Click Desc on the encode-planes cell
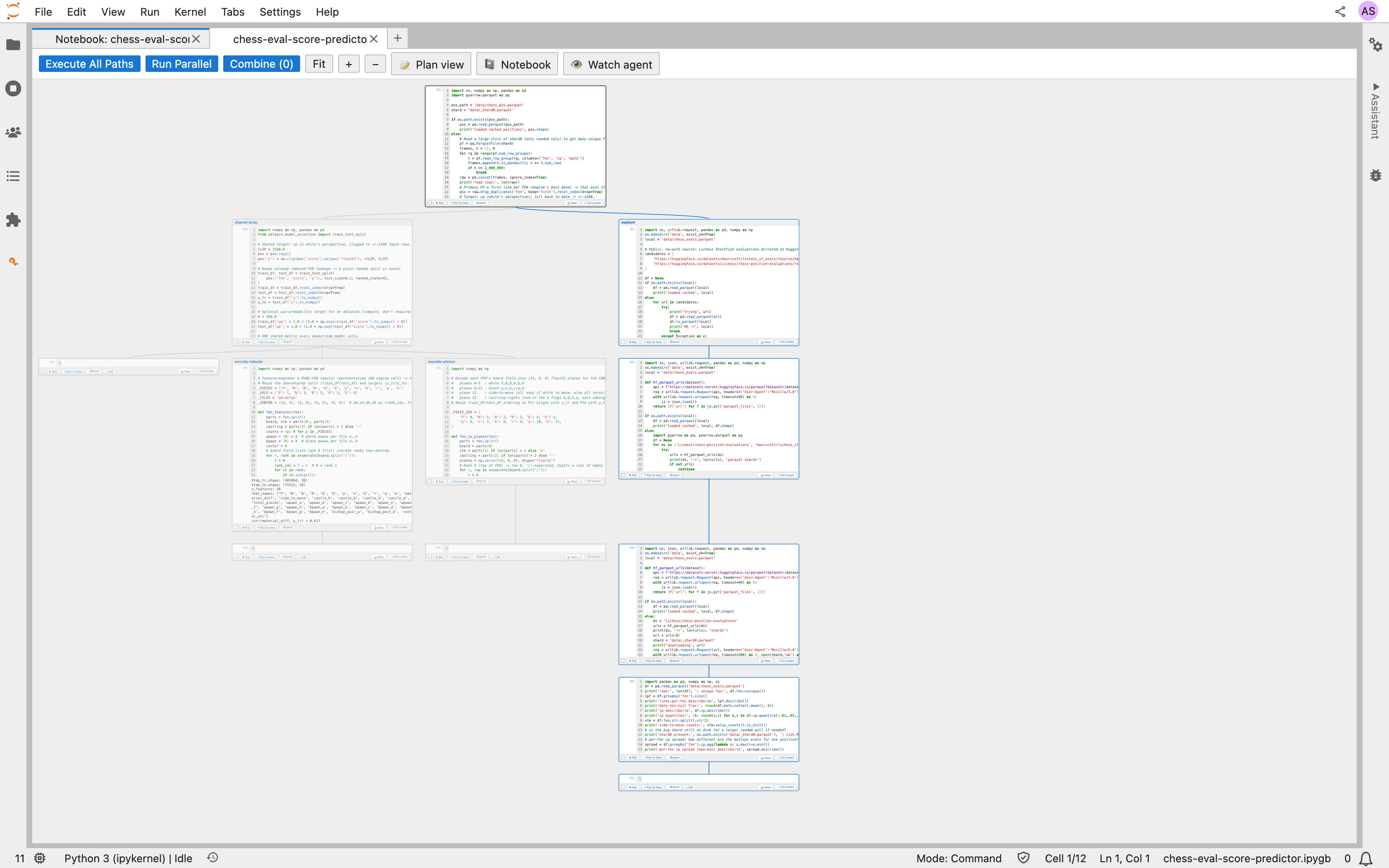 click(572, 481)
